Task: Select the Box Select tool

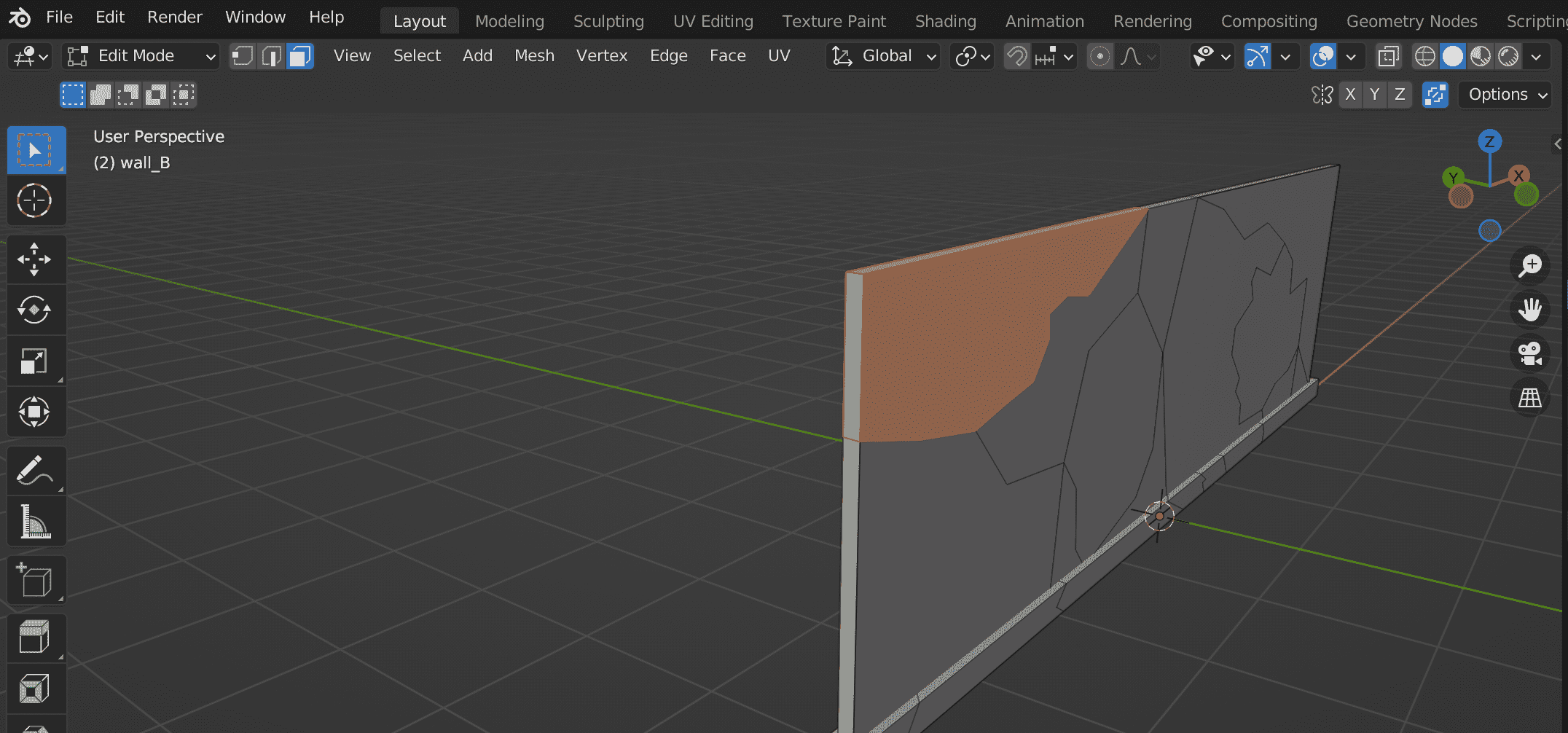Action: click(x=36, y=150)
